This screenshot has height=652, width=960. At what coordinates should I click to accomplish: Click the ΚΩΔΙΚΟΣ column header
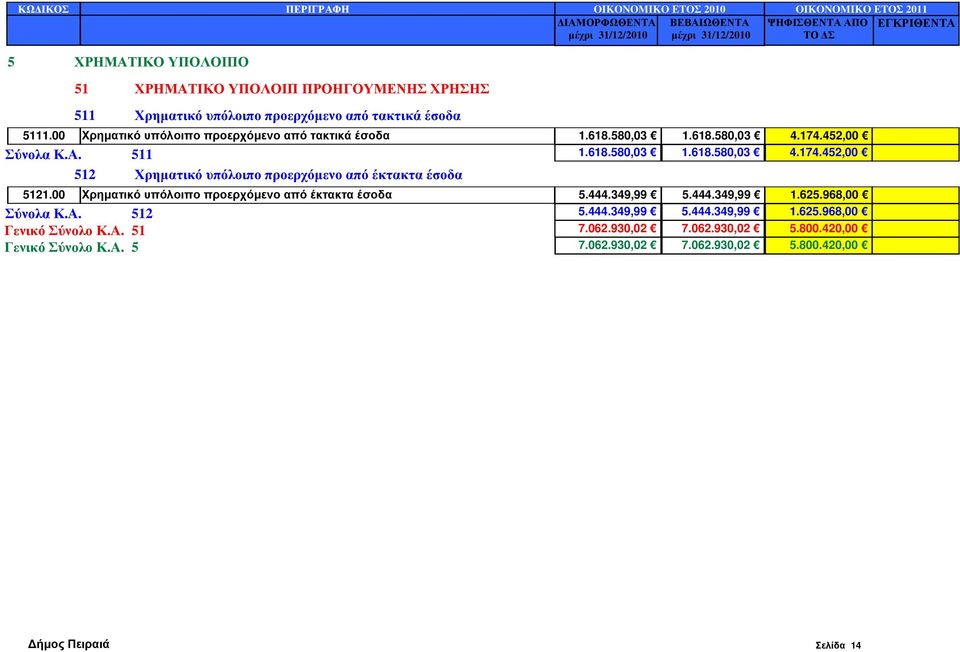coord(43,9)
